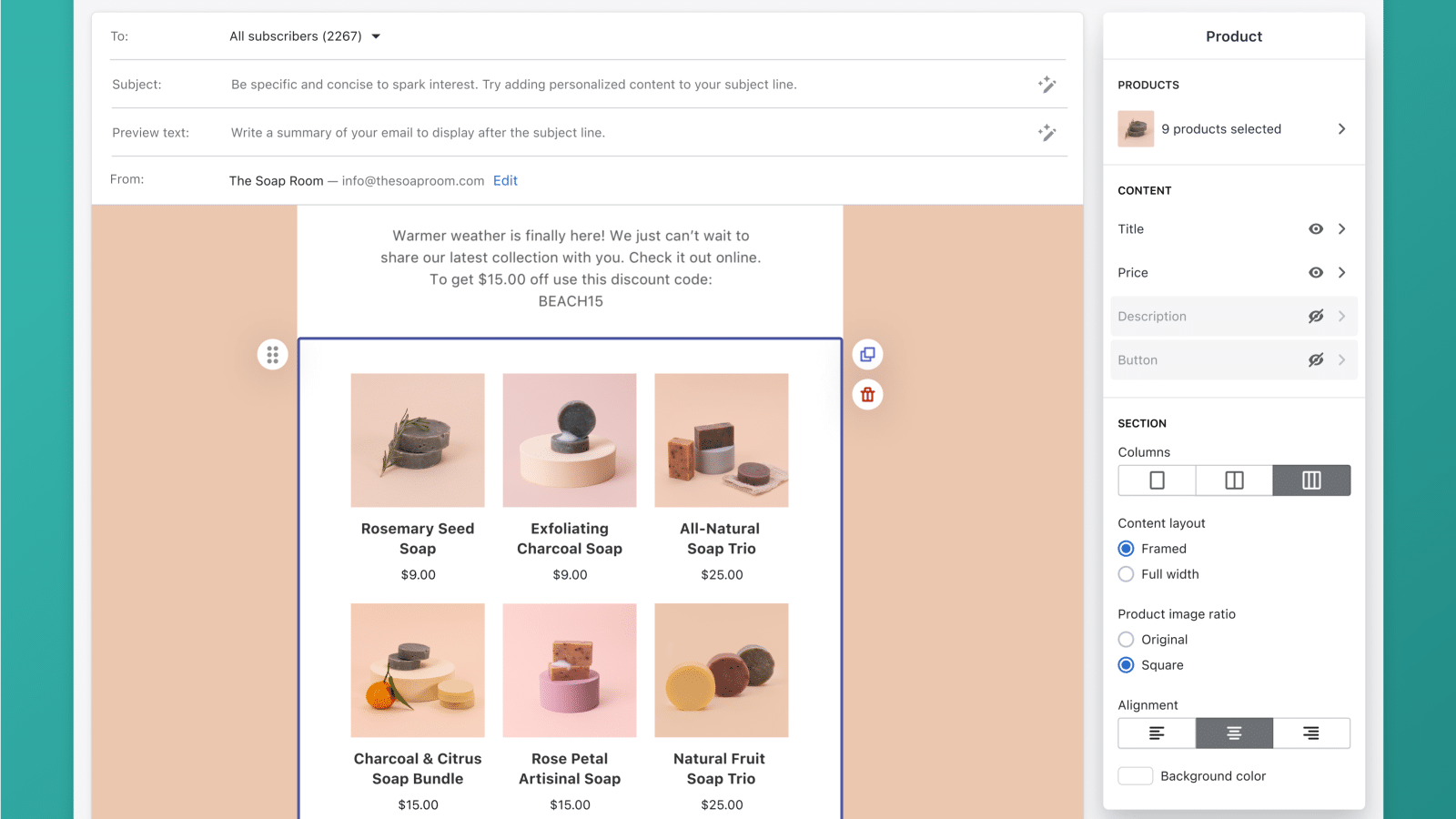This screenshot has width=1456, height=819.
Task: Set alignment to left
Action: click(1156, 733)
